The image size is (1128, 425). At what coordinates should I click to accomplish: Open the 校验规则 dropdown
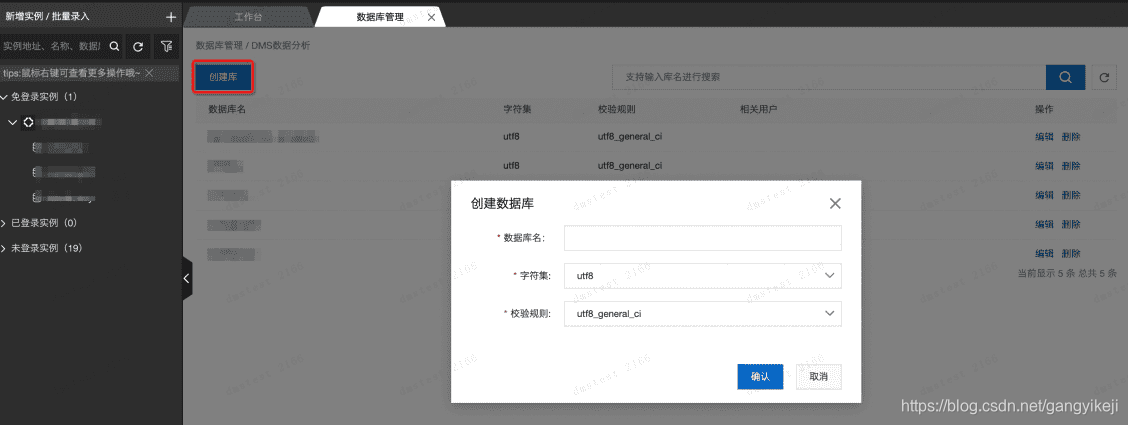tap(703, 314)
